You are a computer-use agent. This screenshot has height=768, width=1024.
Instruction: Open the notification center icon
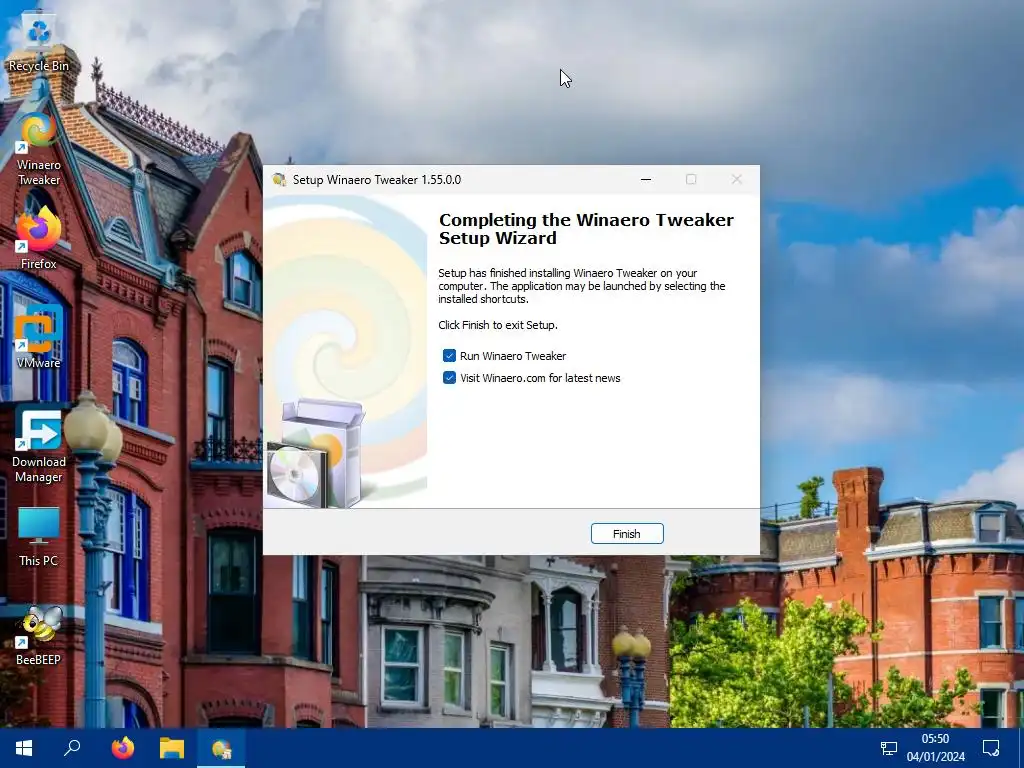[x=991, y=748]
